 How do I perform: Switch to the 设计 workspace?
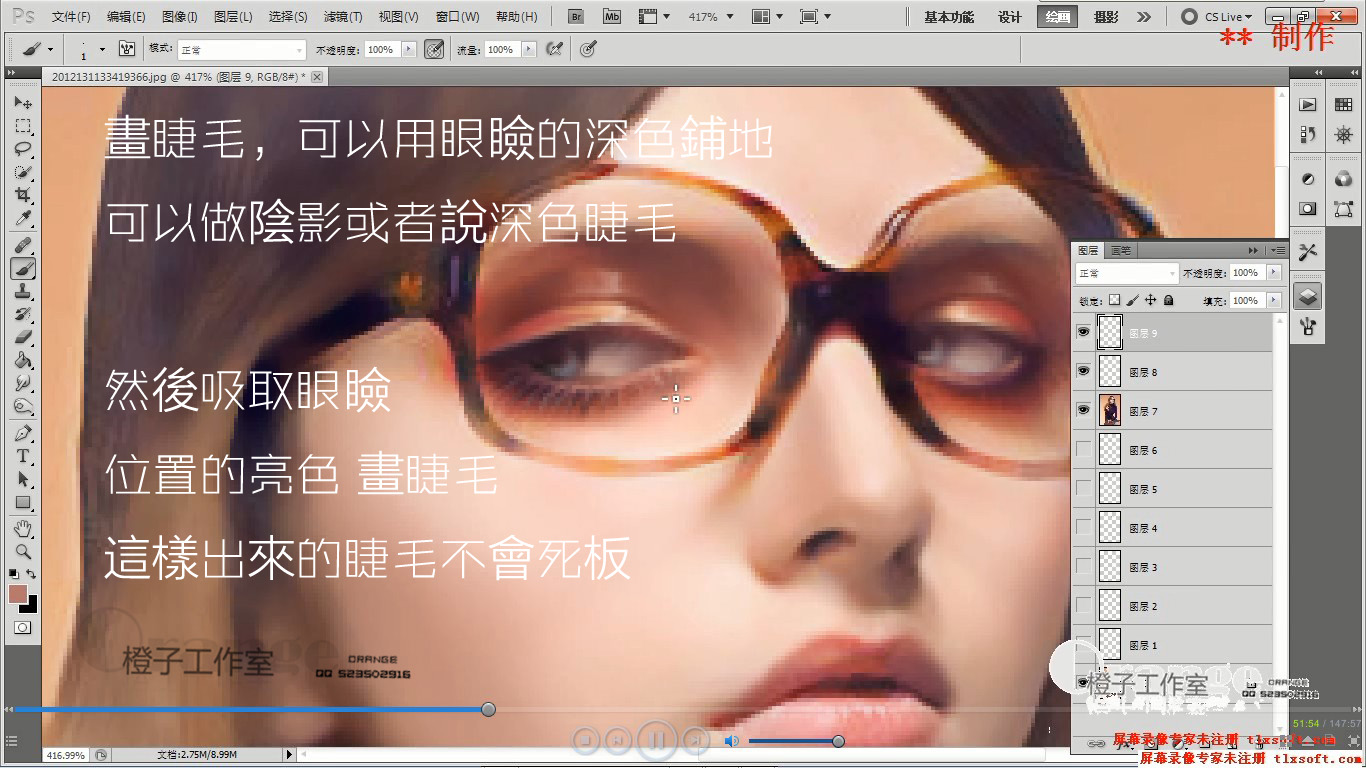[x=1010, y=17]
